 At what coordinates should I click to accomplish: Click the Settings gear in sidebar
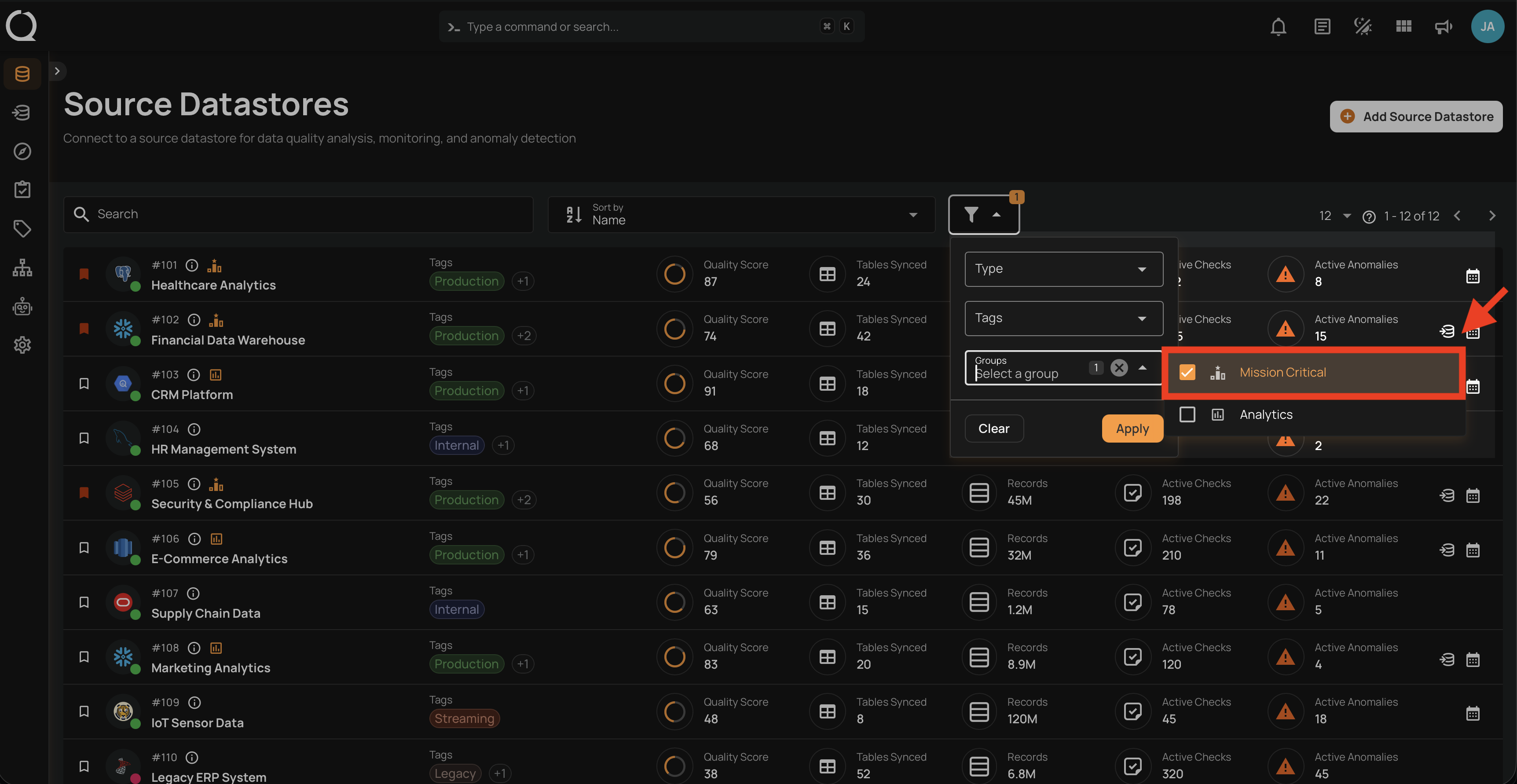22,345
